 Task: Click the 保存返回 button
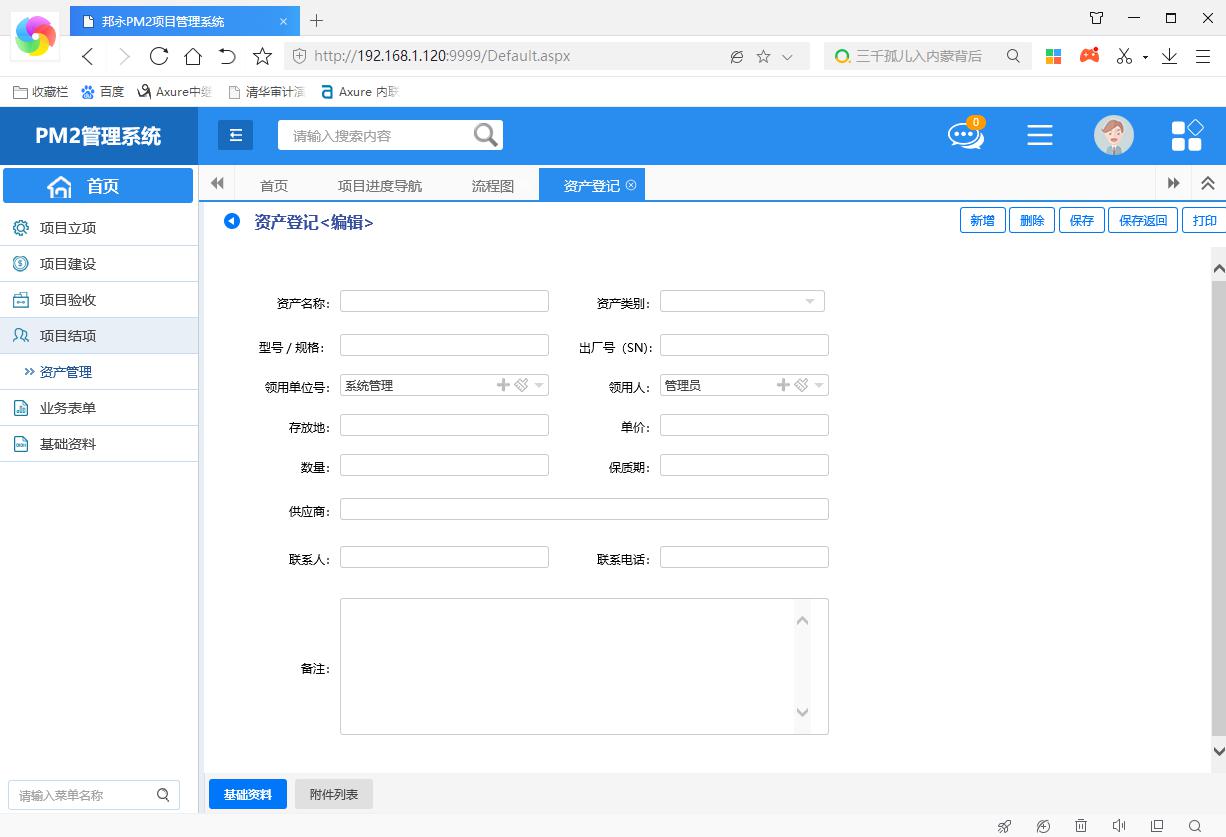1142,221
